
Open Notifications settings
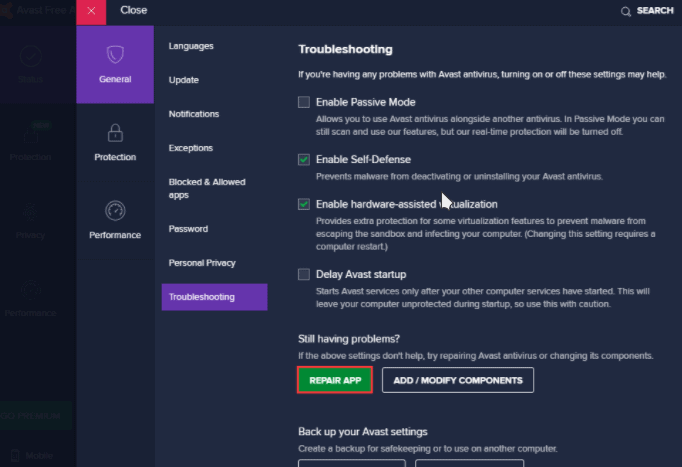click(x=194, y=114)
